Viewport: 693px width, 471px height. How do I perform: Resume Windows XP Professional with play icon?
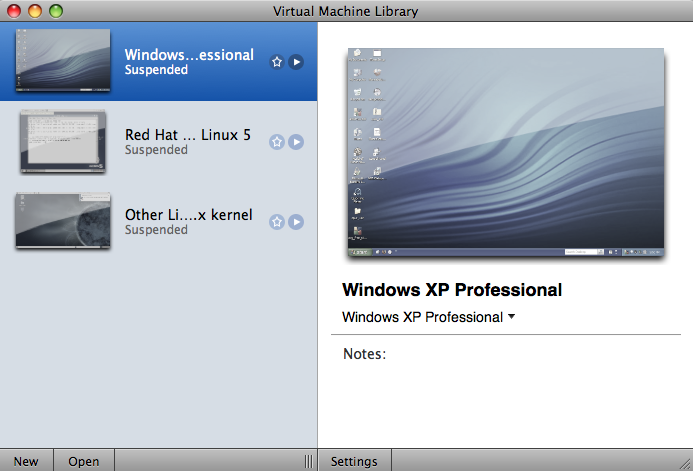(296, 62)
